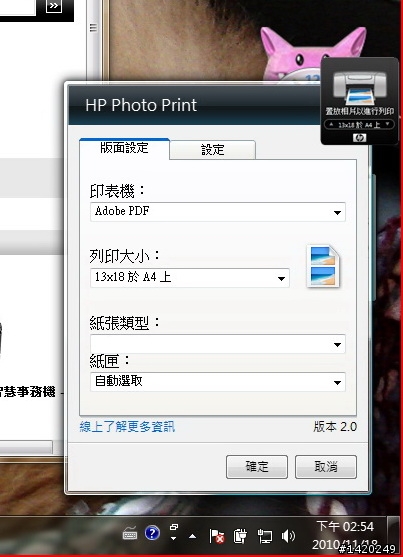
Task: Click the two-photo page layout preview icon
Action: point(323,266)
